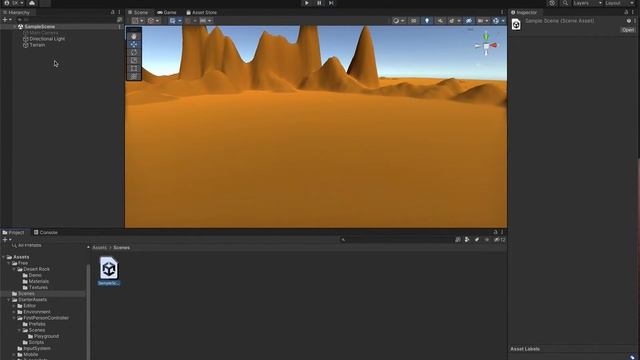Open the Inspector panel options menu

coord(633,12)
